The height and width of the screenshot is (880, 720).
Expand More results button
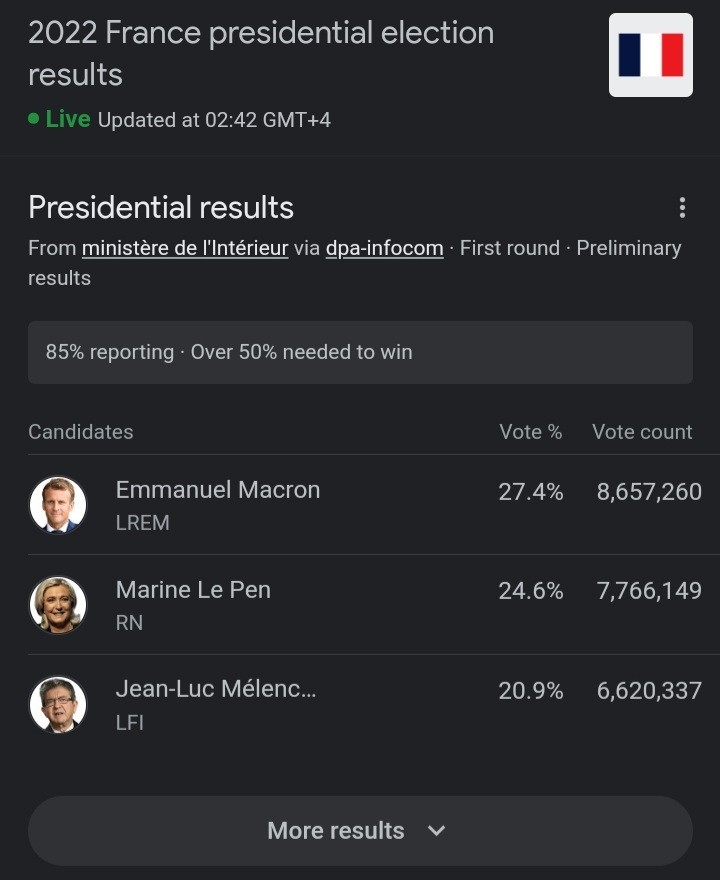[360, 831]
